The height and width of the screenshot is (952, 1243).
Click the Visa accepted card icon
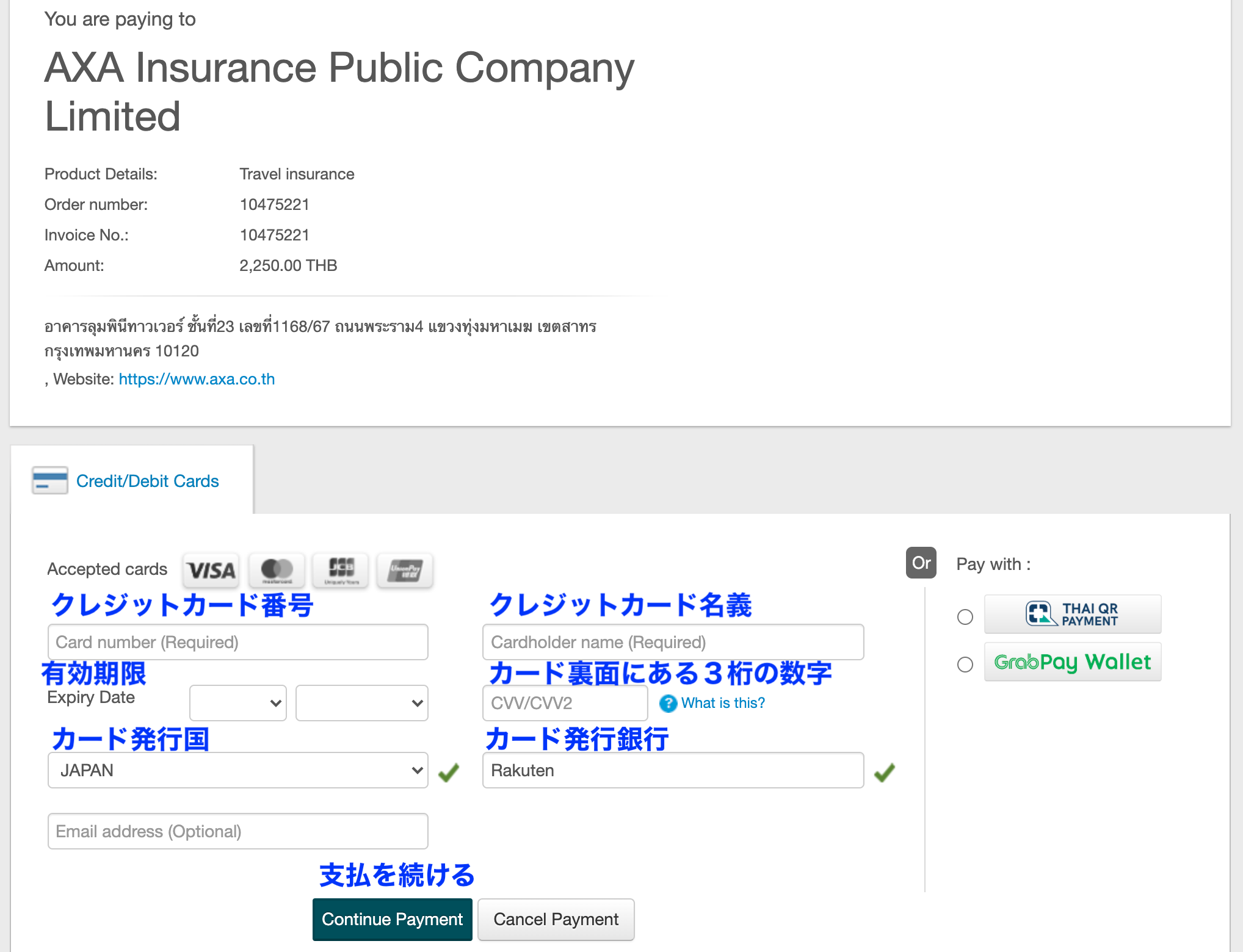(x=211, y=570)
